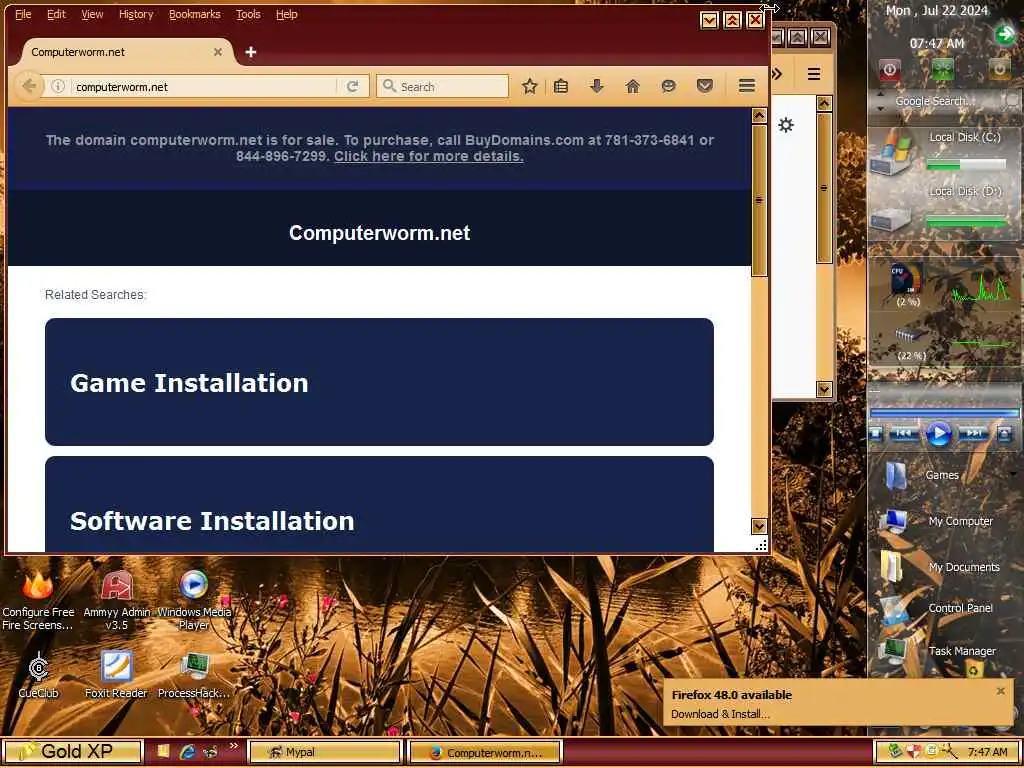1024x768 pixels.
Task: Dismiss the Firefox 48.0 available notification
Action: click(1000, 691)
